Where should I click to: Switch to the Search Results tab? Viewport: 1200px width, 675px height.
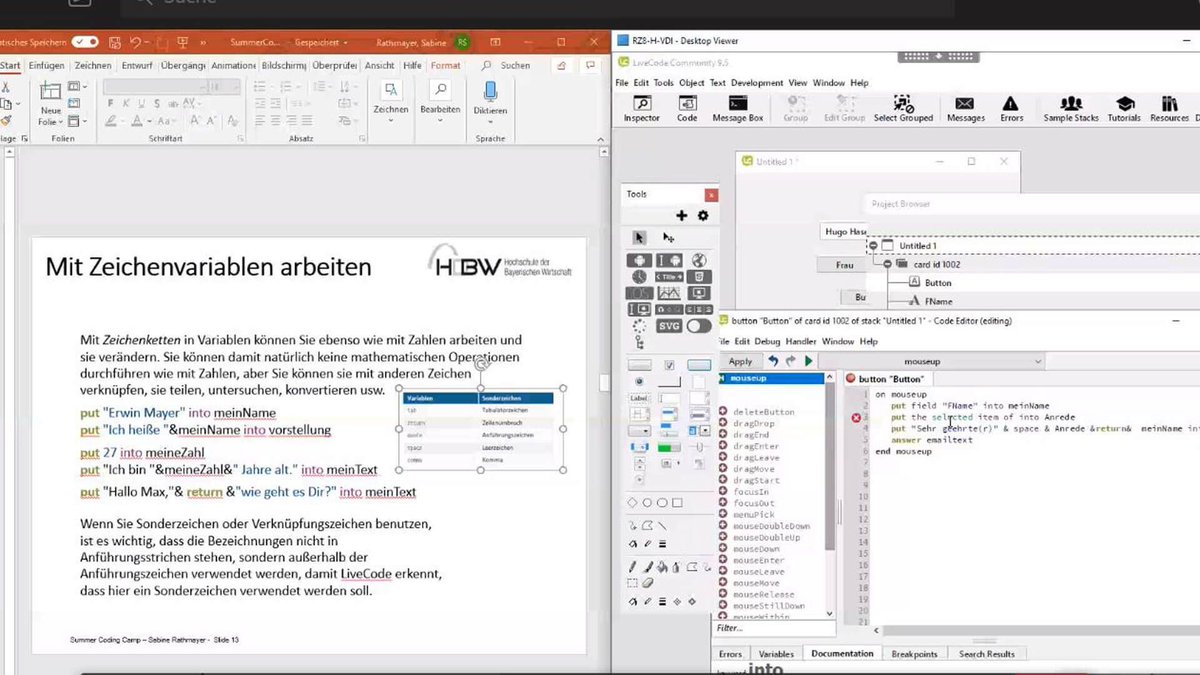tap(987, 654)
